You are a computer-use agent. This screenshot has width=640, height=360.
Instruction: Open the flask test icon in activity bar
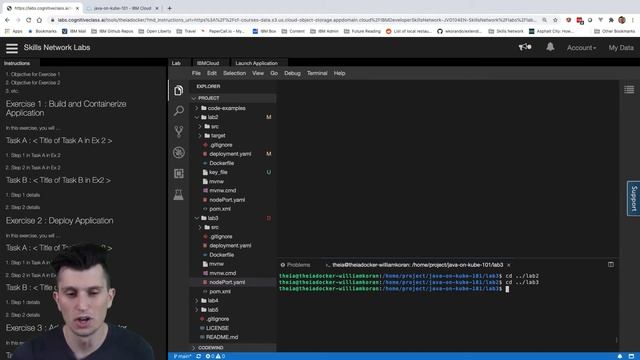coord(178,194)
